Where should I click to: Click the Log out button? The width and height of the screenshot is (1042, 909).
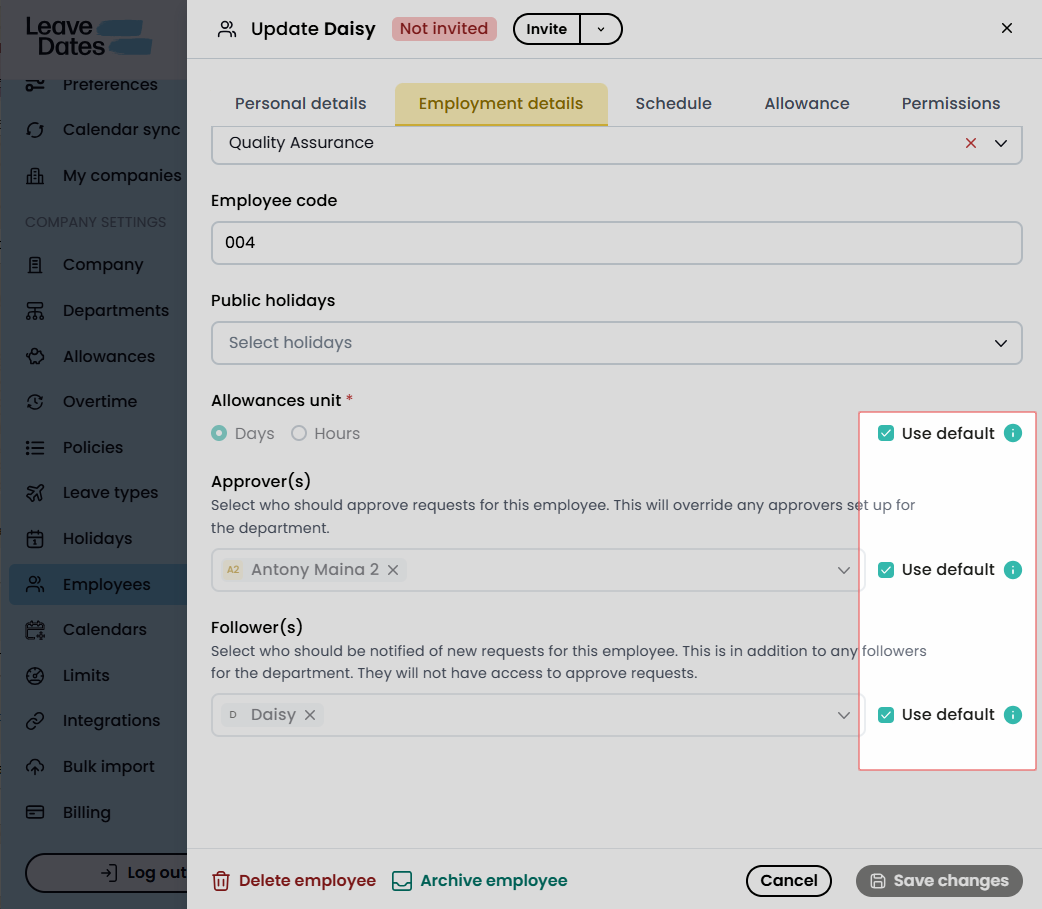(106, 873)
